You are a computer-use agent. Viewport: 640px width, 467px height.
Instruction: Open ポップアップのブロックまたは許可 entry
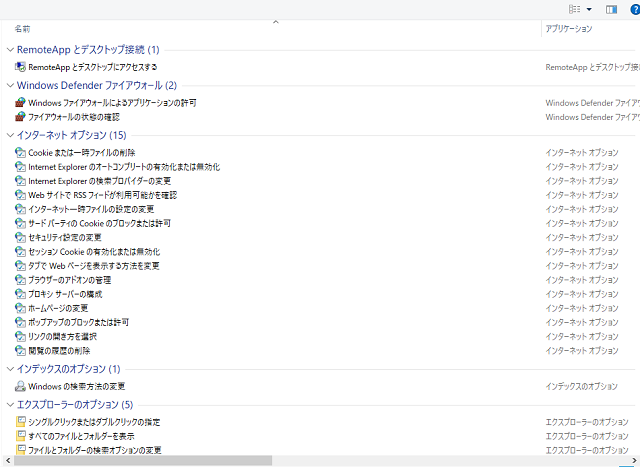(78, 322)
